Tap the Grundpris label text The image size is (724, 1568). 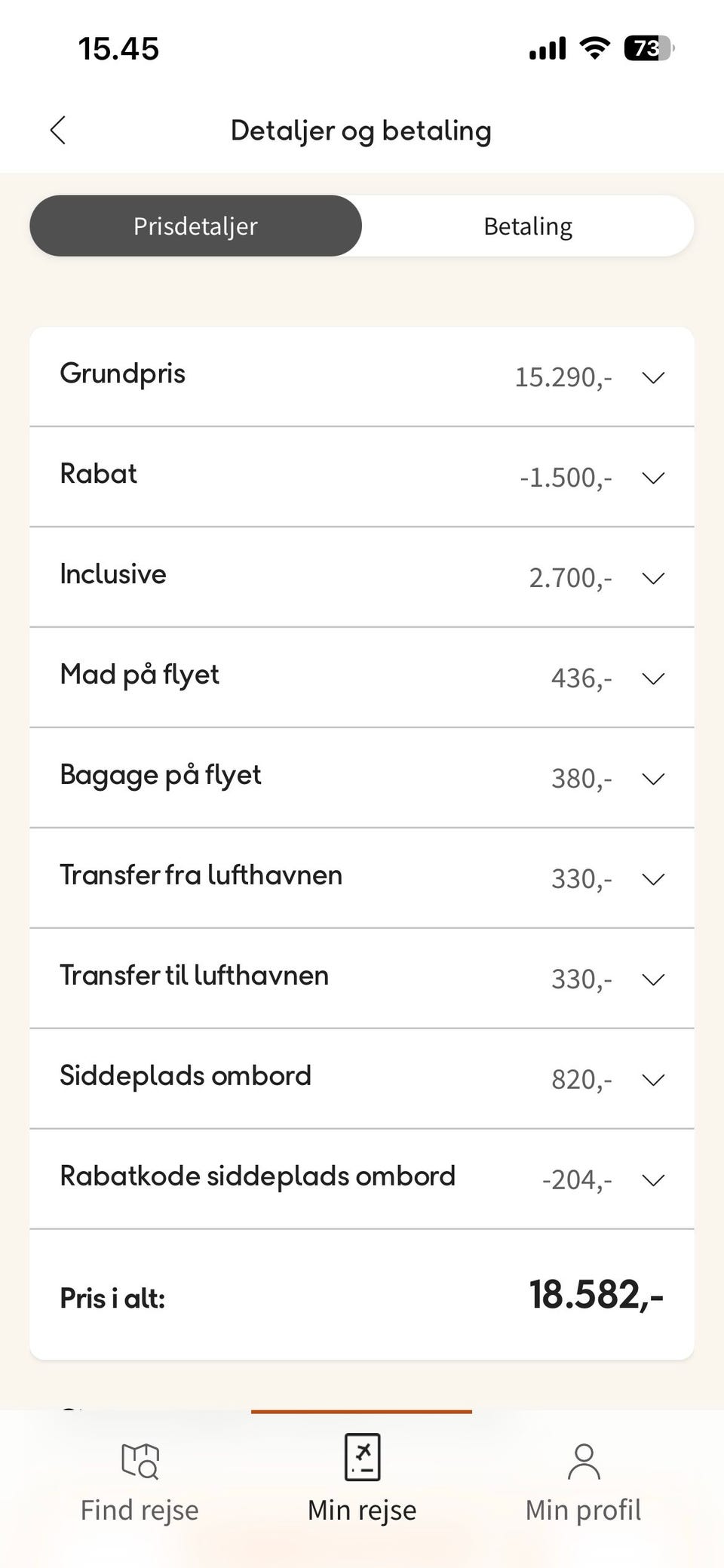click(x=122, y=374)
